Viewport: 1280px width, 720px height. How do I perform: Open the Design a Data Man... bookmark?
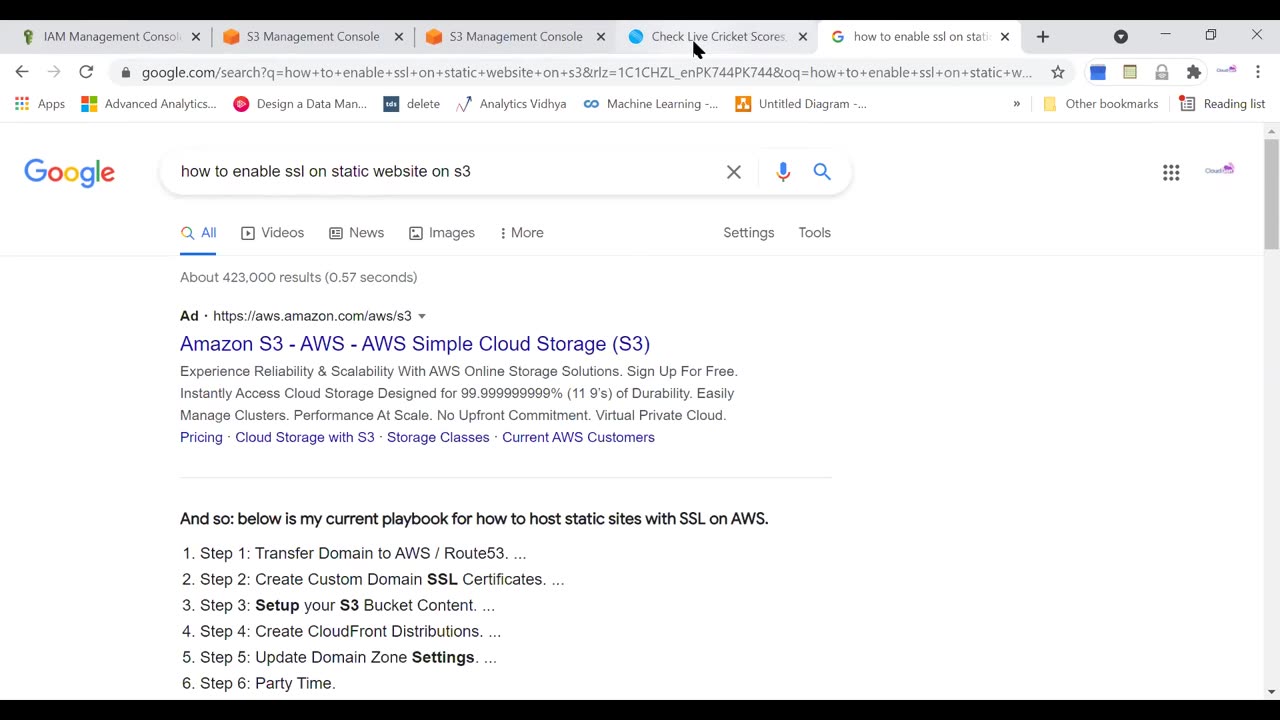(x=300, y=104)
